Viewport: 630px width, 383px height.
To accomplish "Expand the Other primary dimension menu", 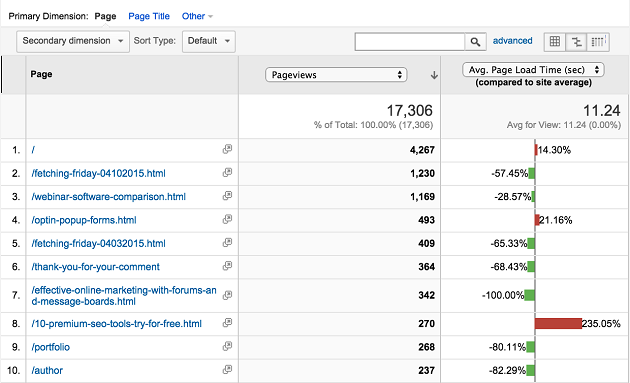I will (197, 16).
